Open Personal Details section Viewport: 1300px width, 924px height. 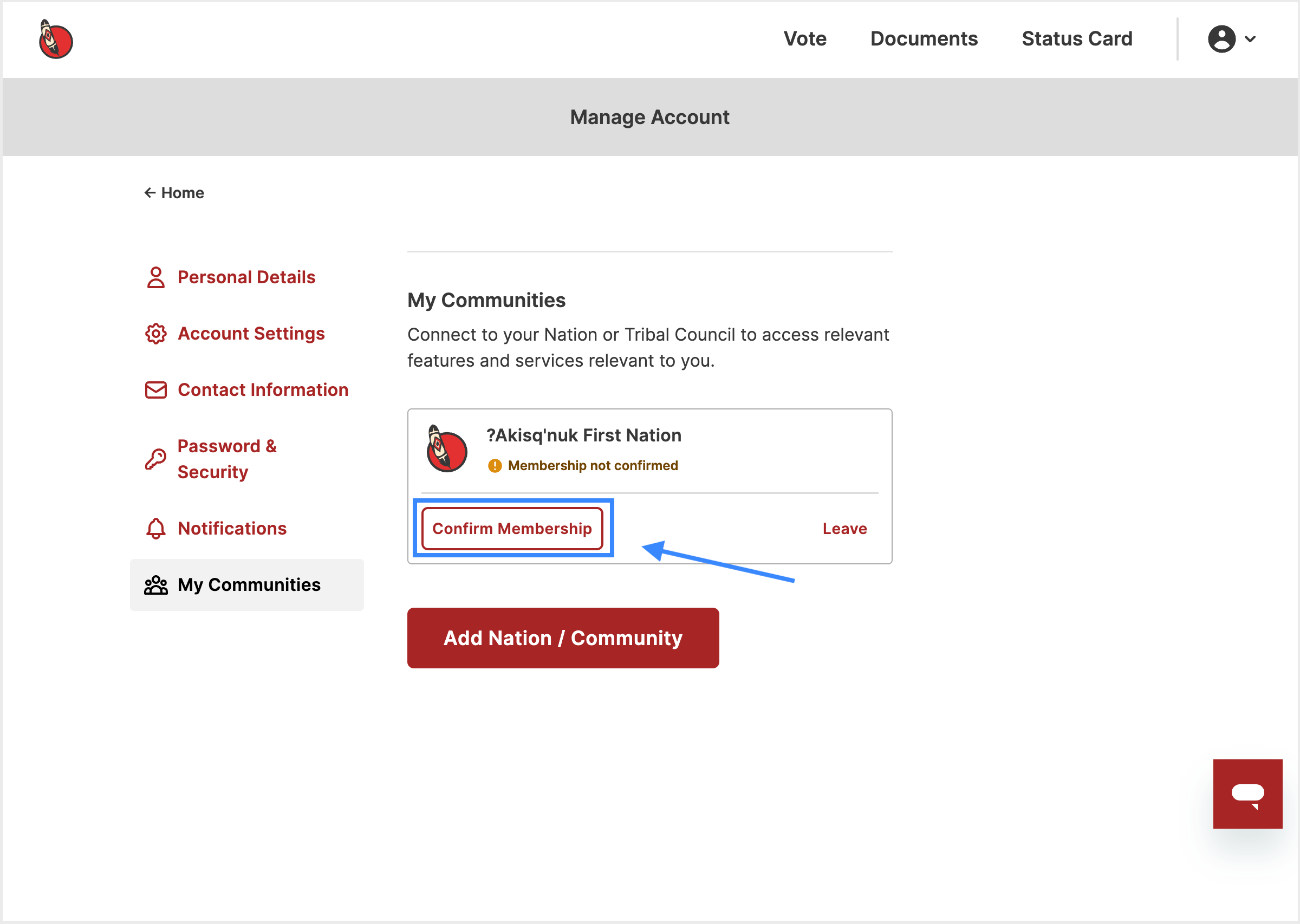coord(246,277)
